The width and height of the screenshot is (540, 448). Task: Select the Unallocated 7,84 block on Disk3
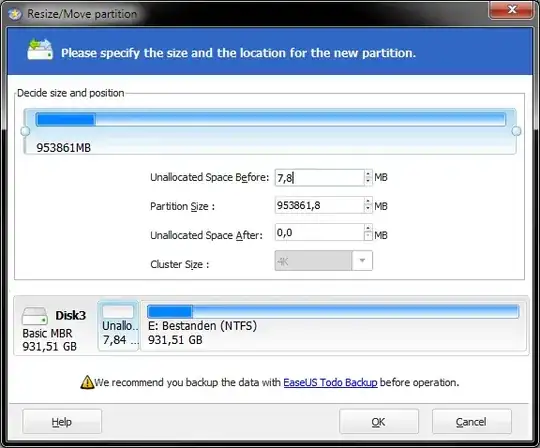[118, 326]
